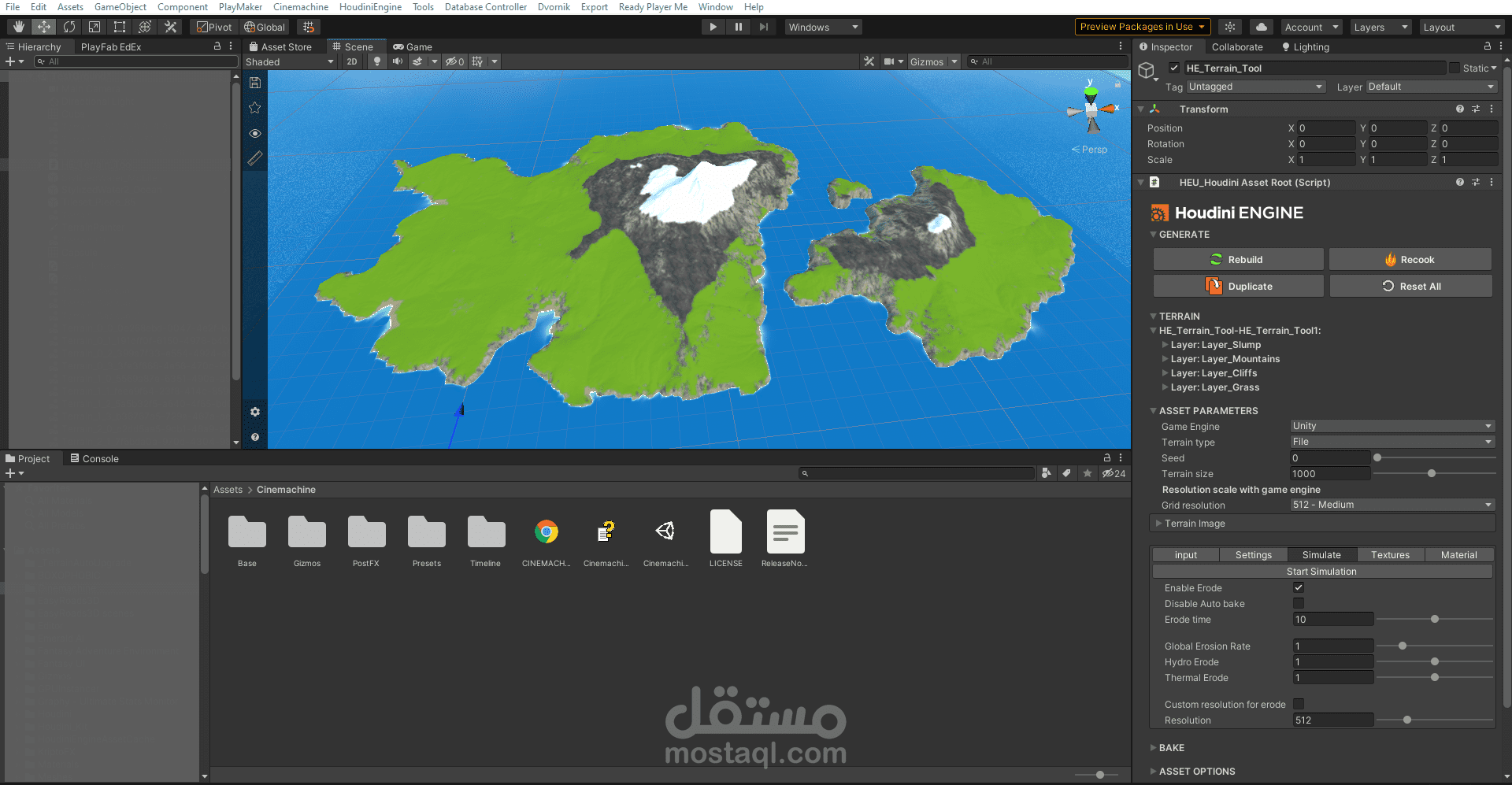
Task: Open custom editor tools
Action: point(170,27)
